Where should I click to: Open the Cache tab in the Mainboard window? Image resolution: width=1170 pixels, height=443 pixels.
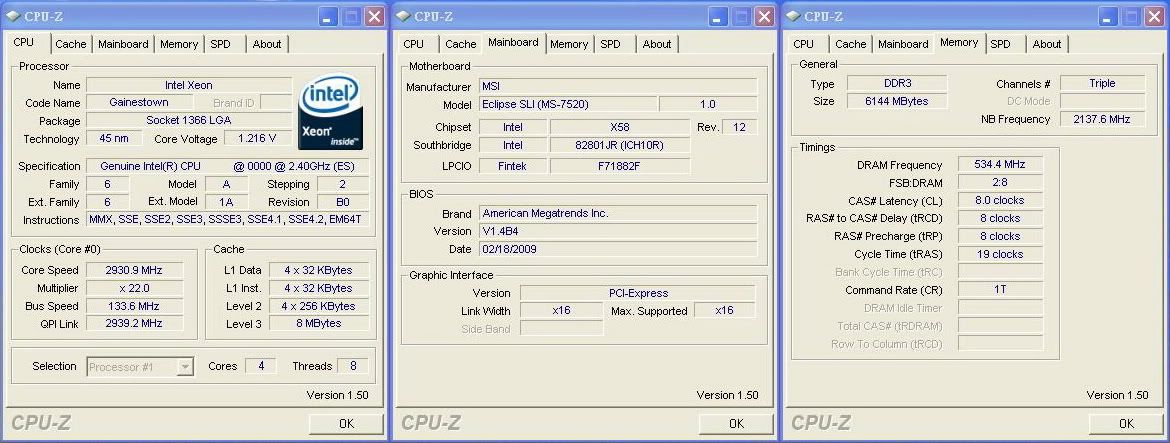(460, 44)
